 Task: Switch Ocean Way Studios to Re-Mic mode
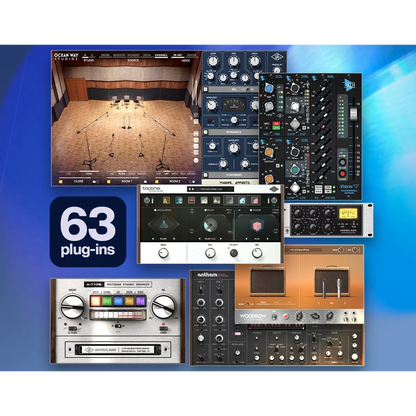[178, 55]
